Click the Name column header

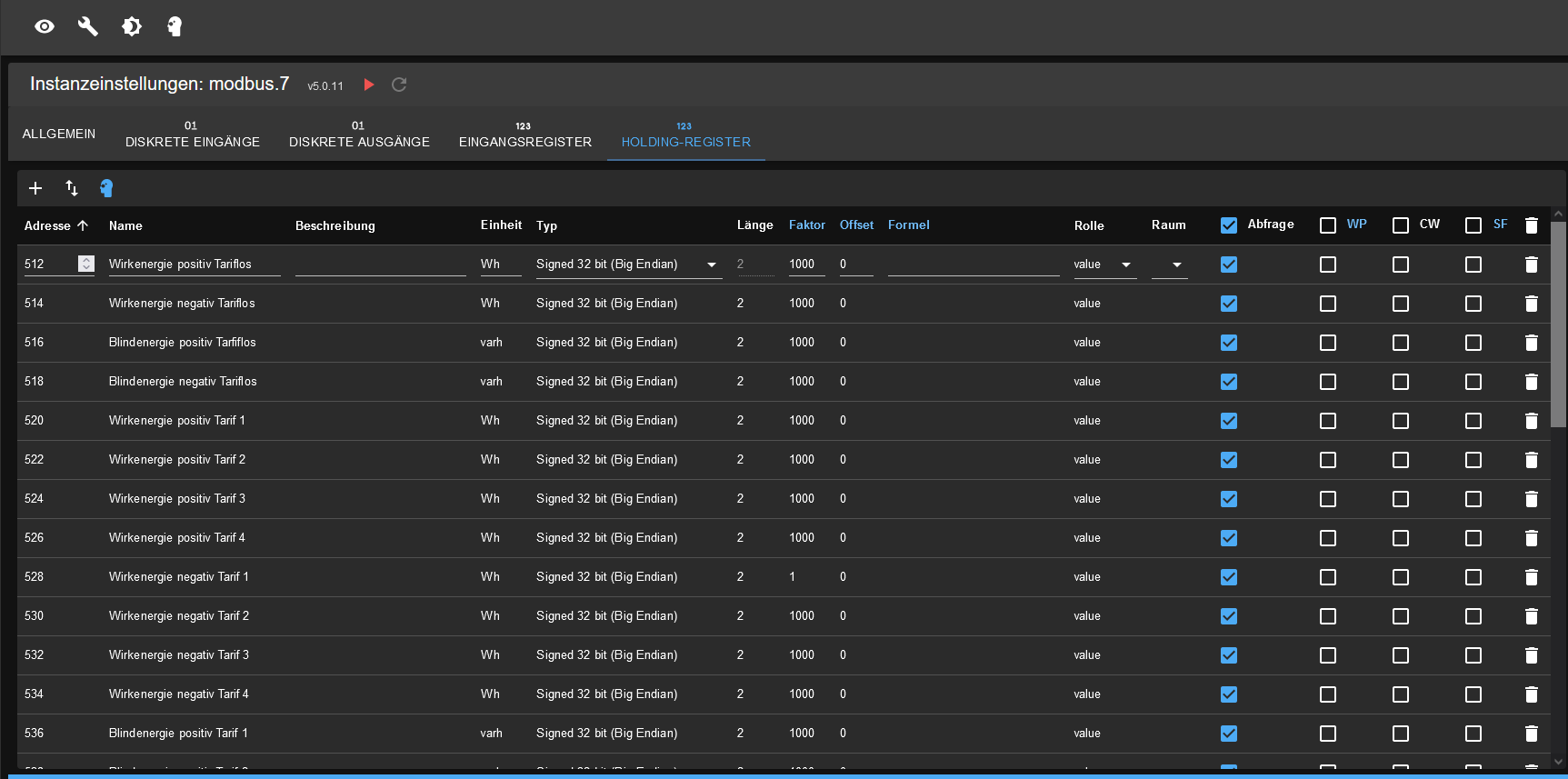[125, 225]
